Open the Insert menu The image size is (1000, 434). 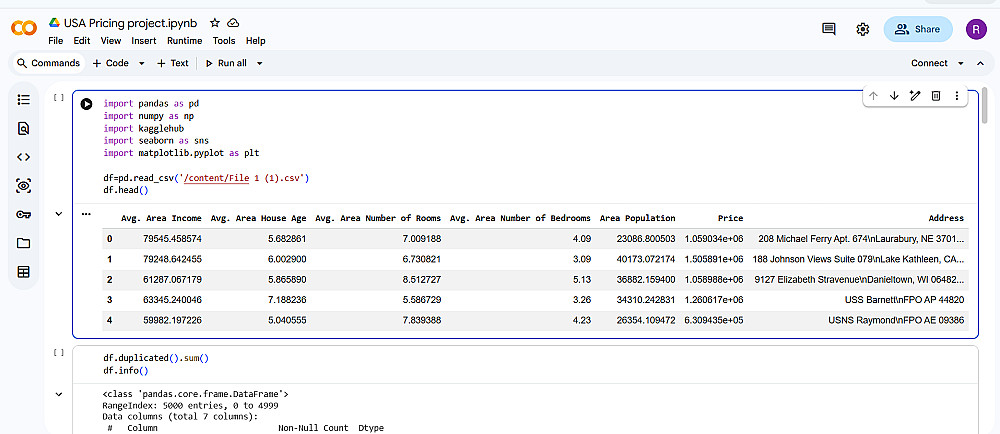click(x=144, y=41)
